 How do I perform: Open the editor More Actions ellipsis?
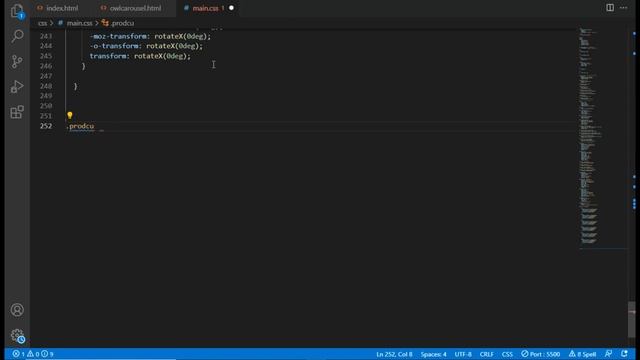[x=624, y=8]
